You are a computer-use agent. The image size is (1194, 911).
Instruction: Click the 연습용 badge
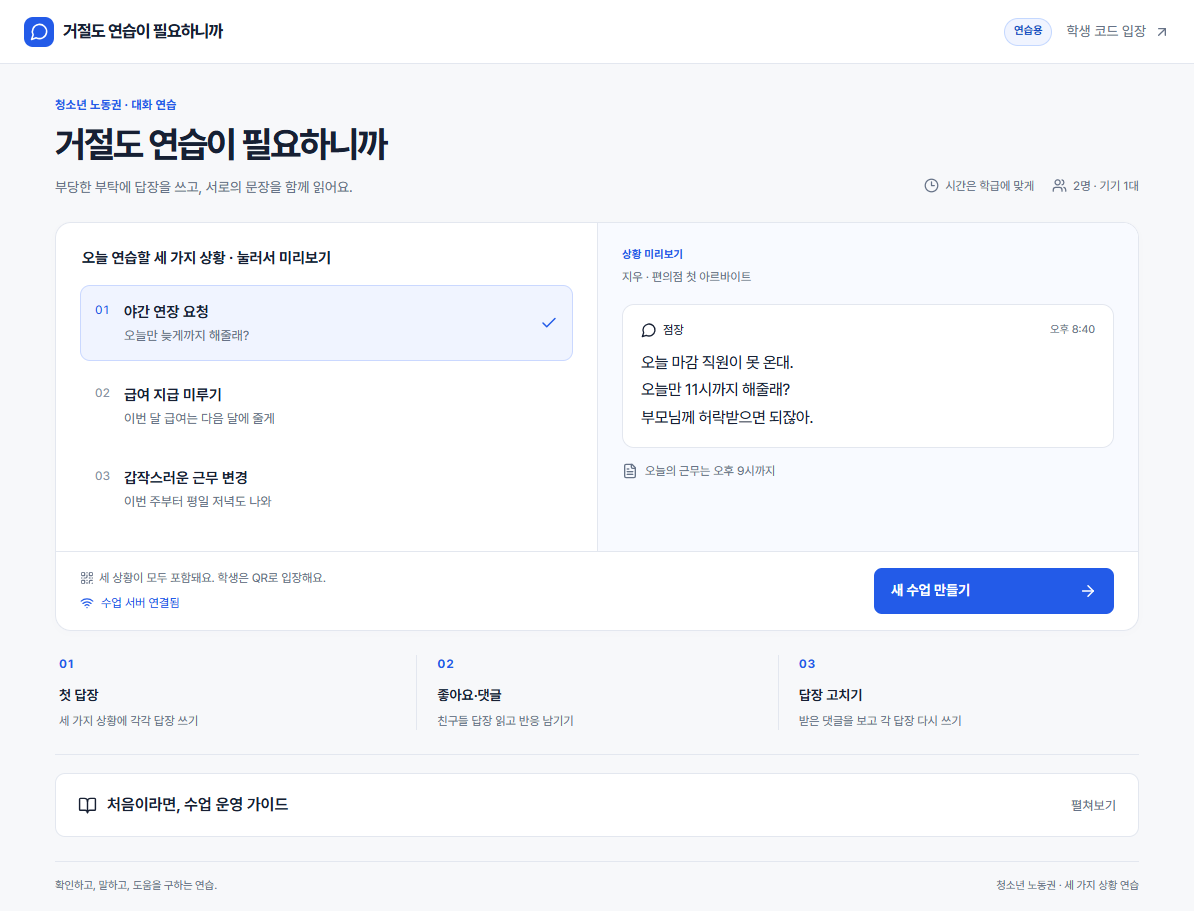1027,31
